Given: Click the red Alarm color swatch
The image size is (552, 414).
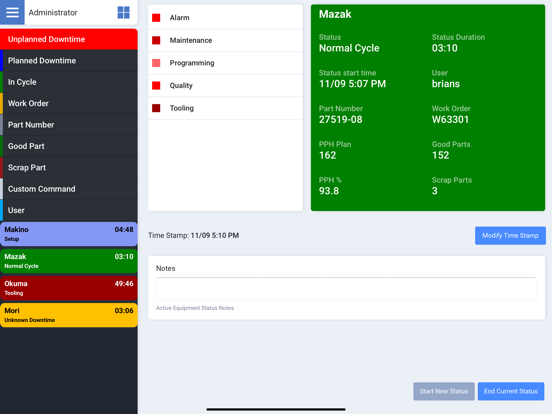Looking at the screenshot, I should point(156,18).
